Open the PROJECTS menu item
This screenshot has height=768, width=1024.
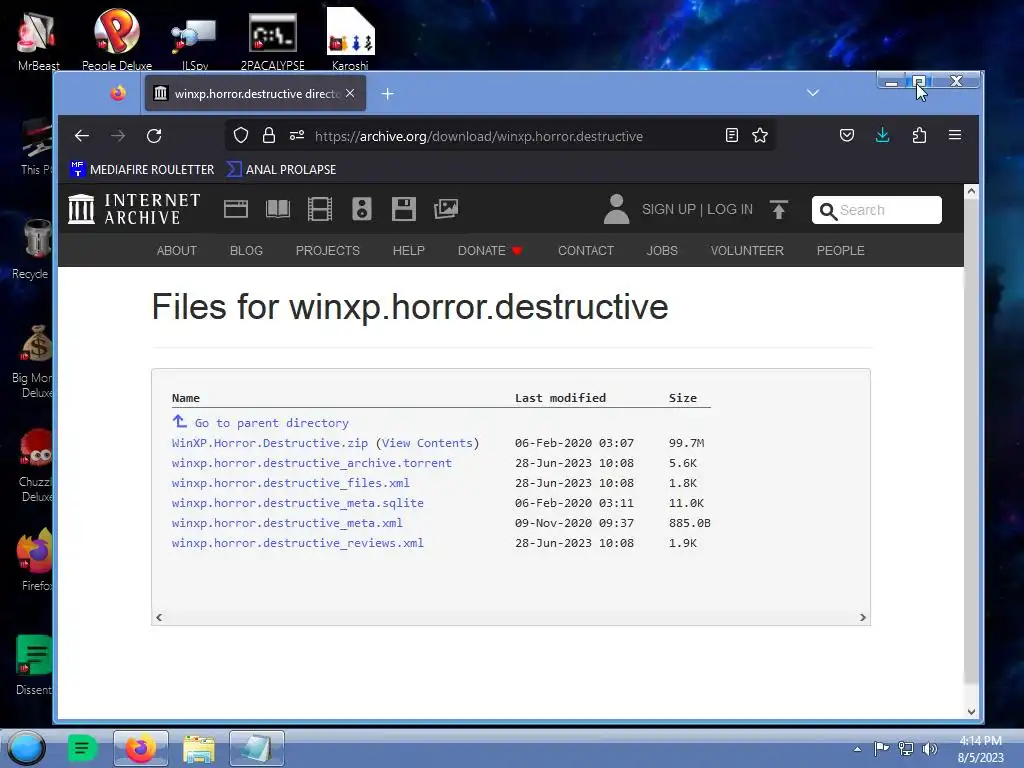coord(328,251)
